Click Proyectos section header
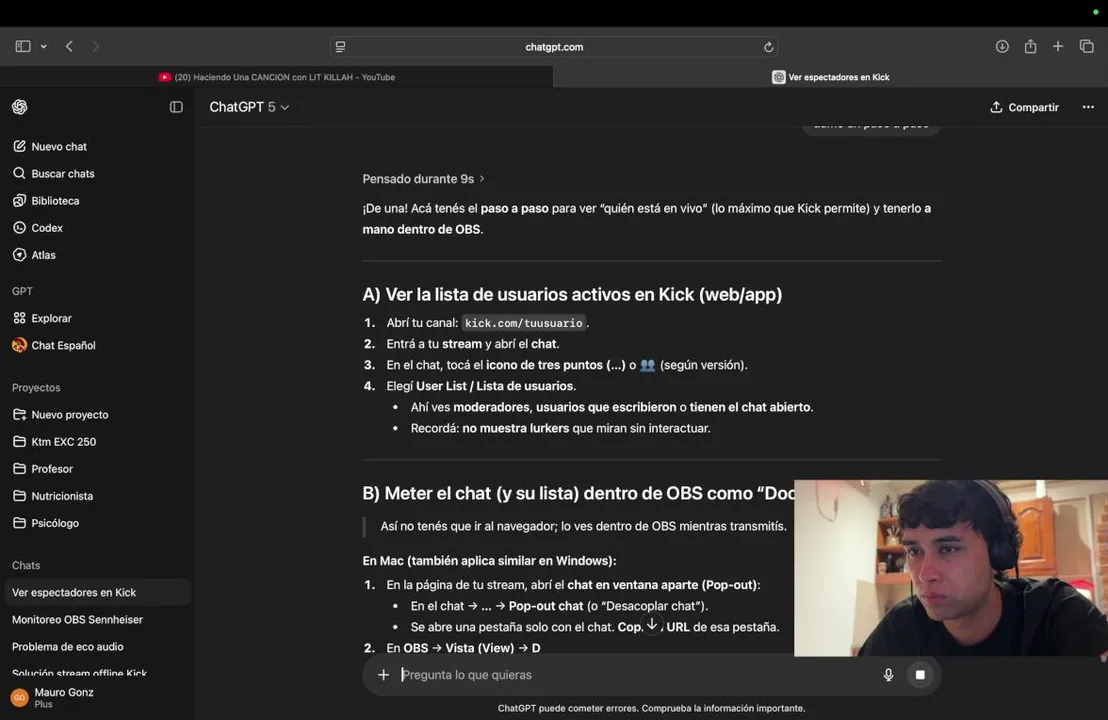Image resolution: width=1108 pixels, height=720 pixels. (x=36, y=388)
